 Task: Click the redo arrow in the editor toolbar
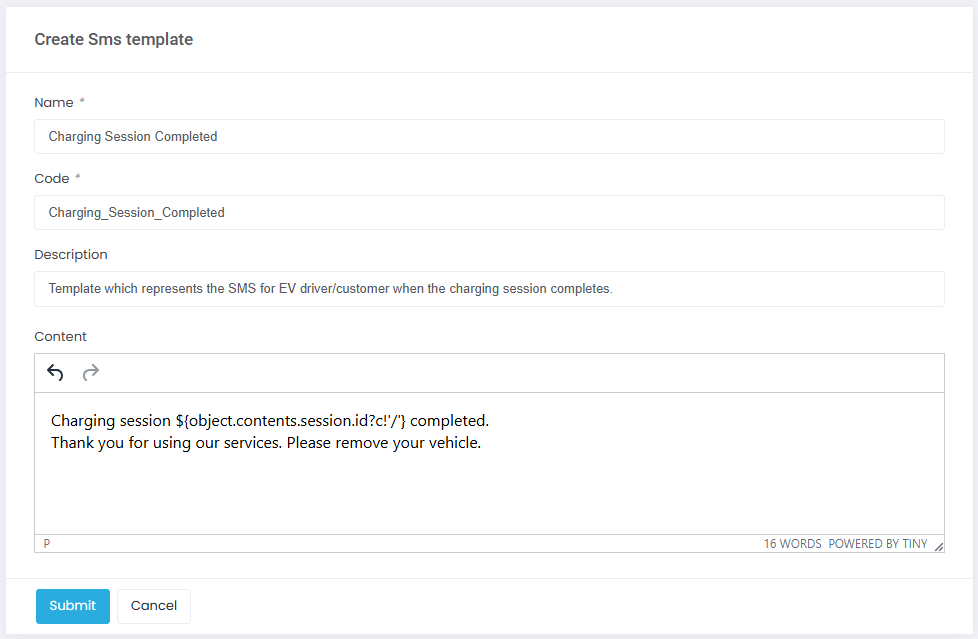click(91, 373)
